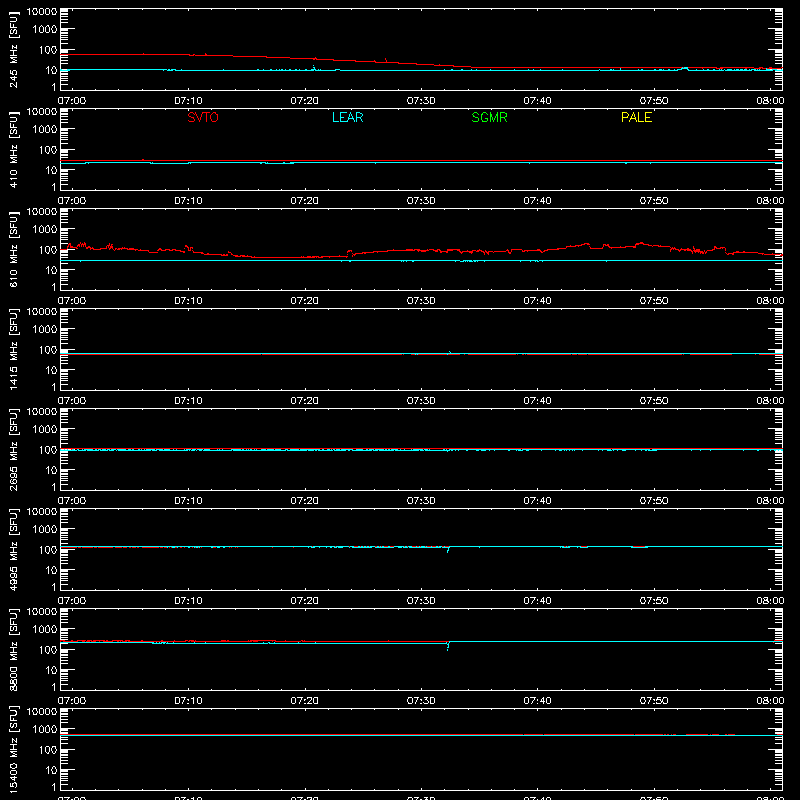800x800 pixels.
Task: Click the 07:40 tick under the 610 MHz panel
Action: click(537, 301)
